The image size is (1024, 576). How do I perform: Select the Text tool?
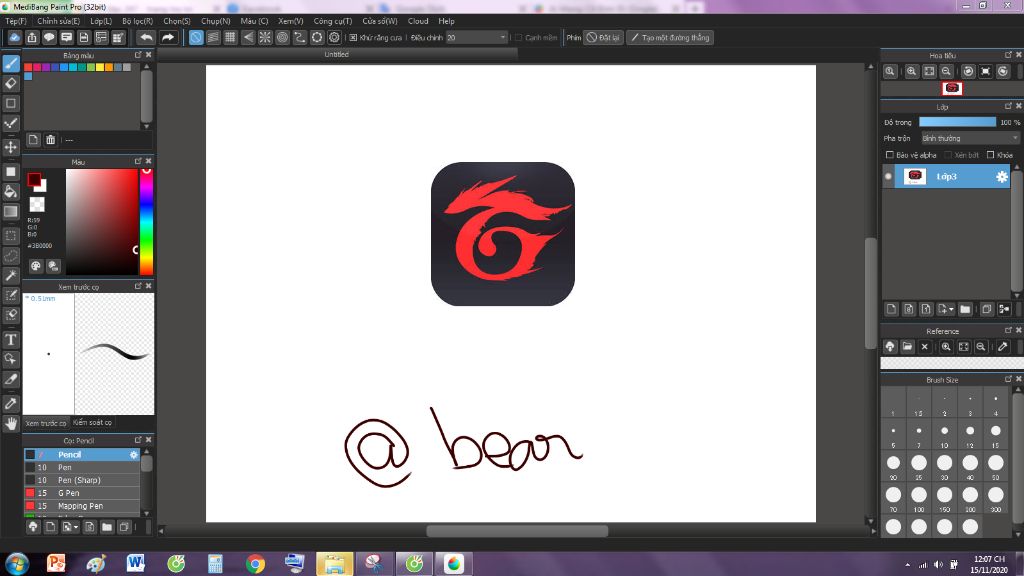click(x=11, y=339)
